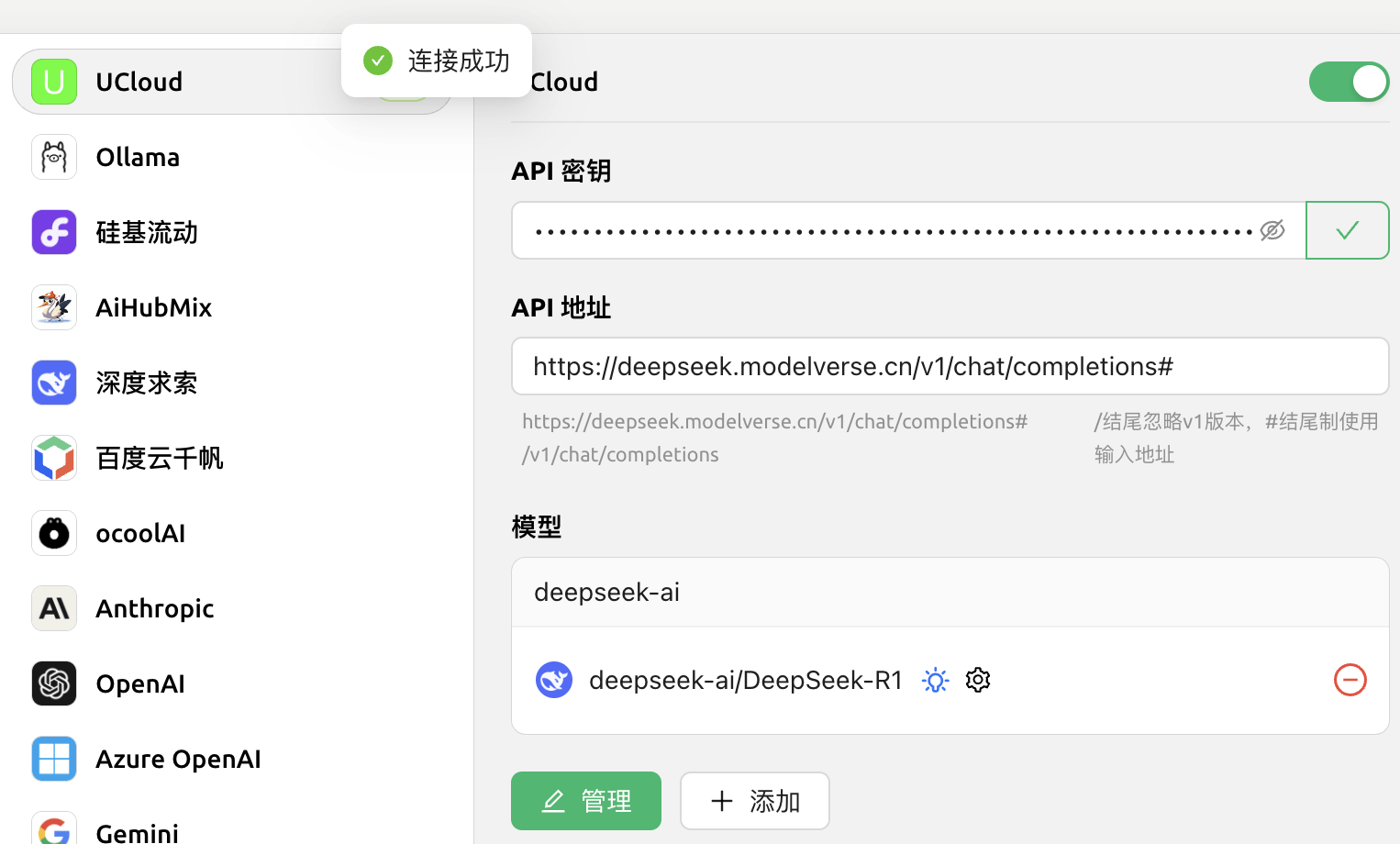Screen dimensions: 1400x844
Task: Toggle the UCloud provider on or off
Action: click(x=1349, y=82)
